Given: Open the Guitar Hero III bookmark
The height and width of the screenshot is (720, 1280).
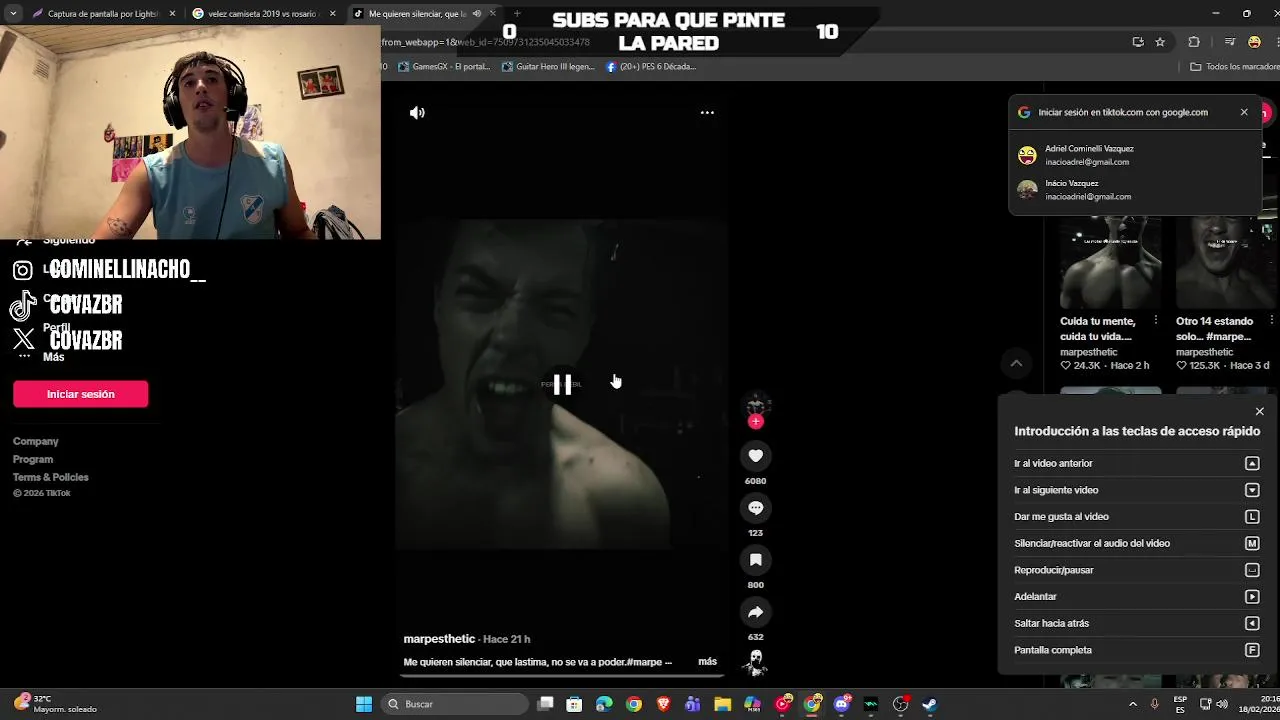Looking at the screenshot, I should tap(548, 67).
